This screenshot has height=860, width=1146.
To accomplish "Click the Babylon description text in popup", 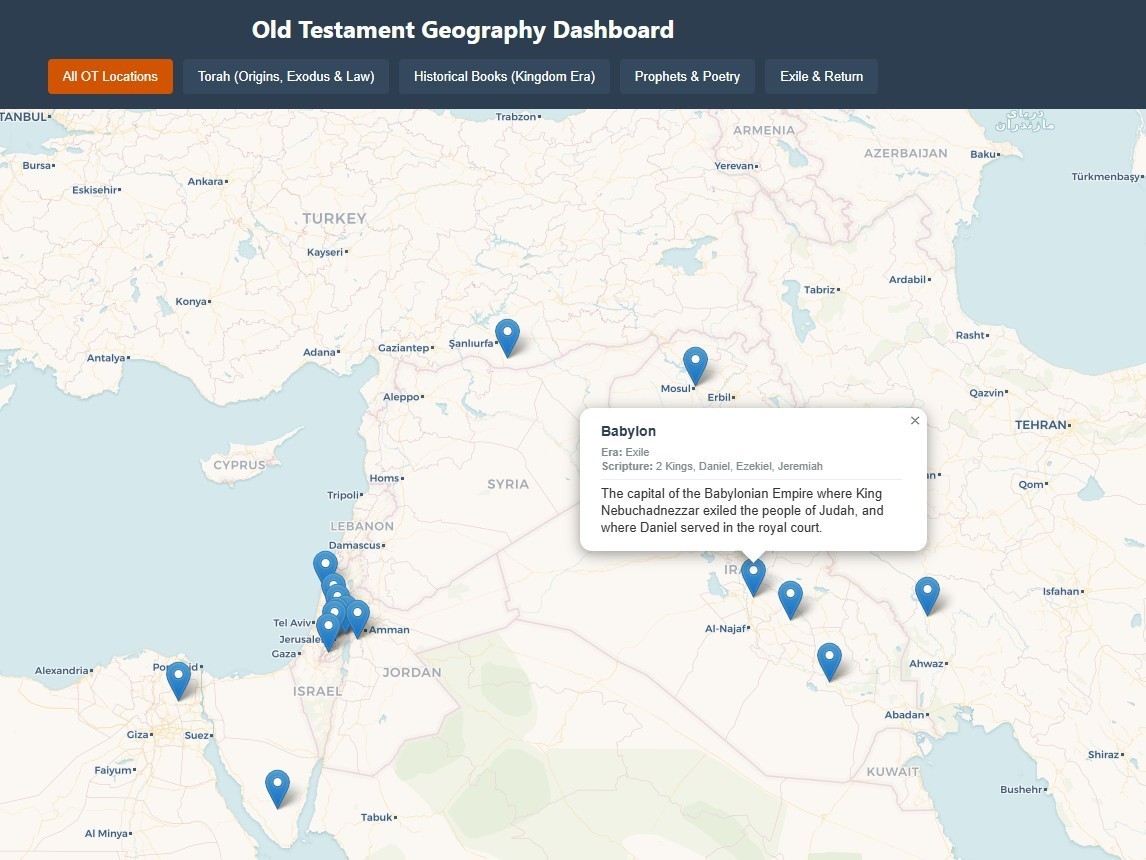I will (742, 511).
